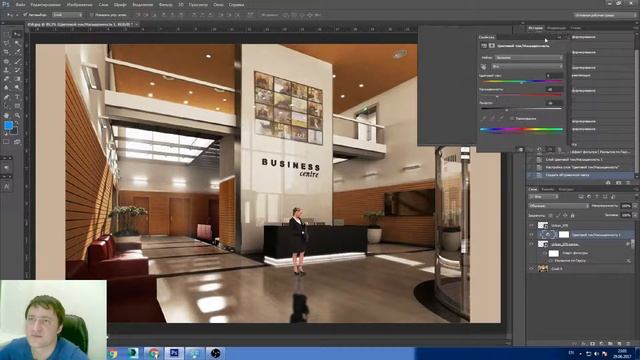
Task: Select the Horizontal Type tool
Action: coord(17,97)
